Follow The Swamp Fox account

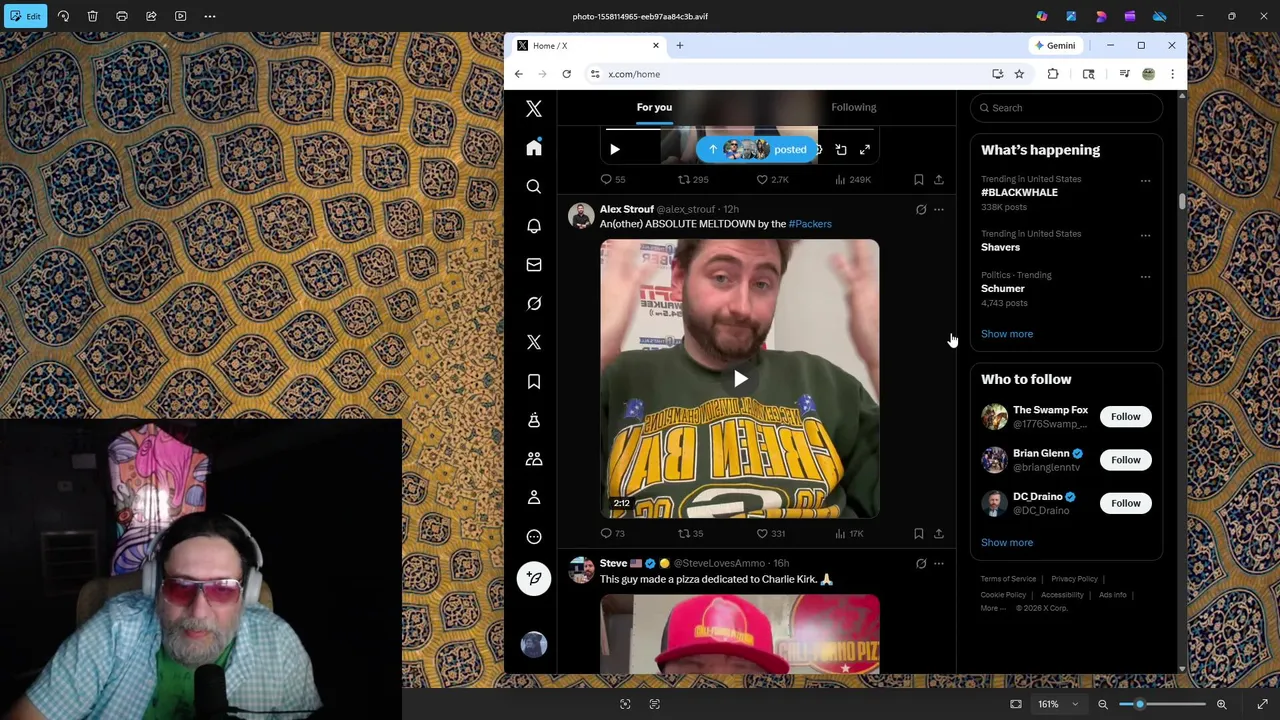[x=1125, y=417]
